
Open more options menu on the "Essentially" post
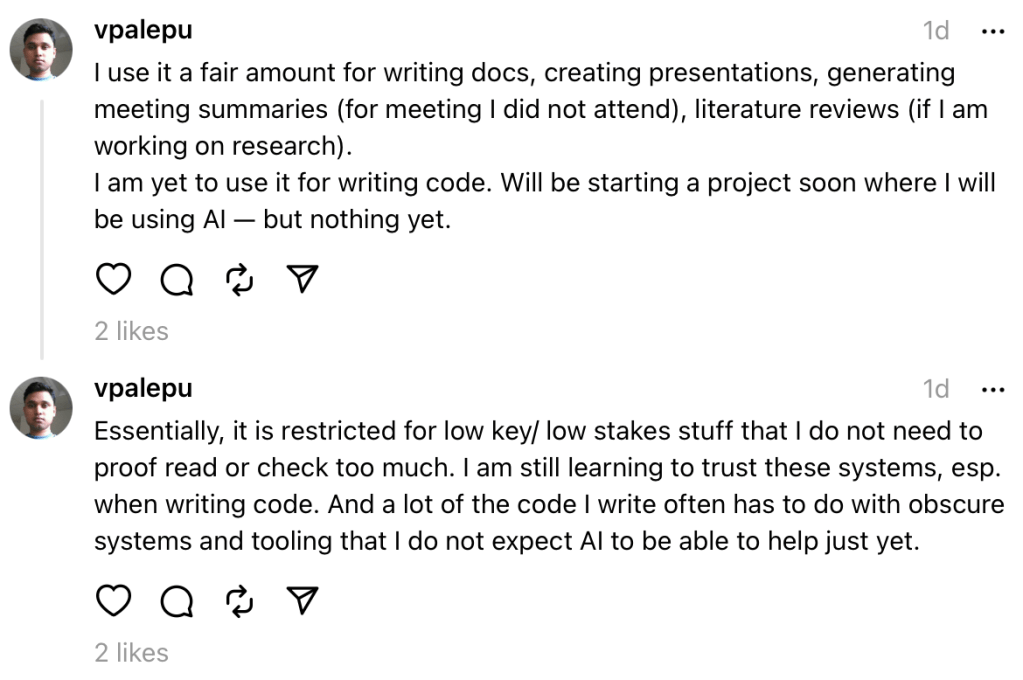pos(992,389)
